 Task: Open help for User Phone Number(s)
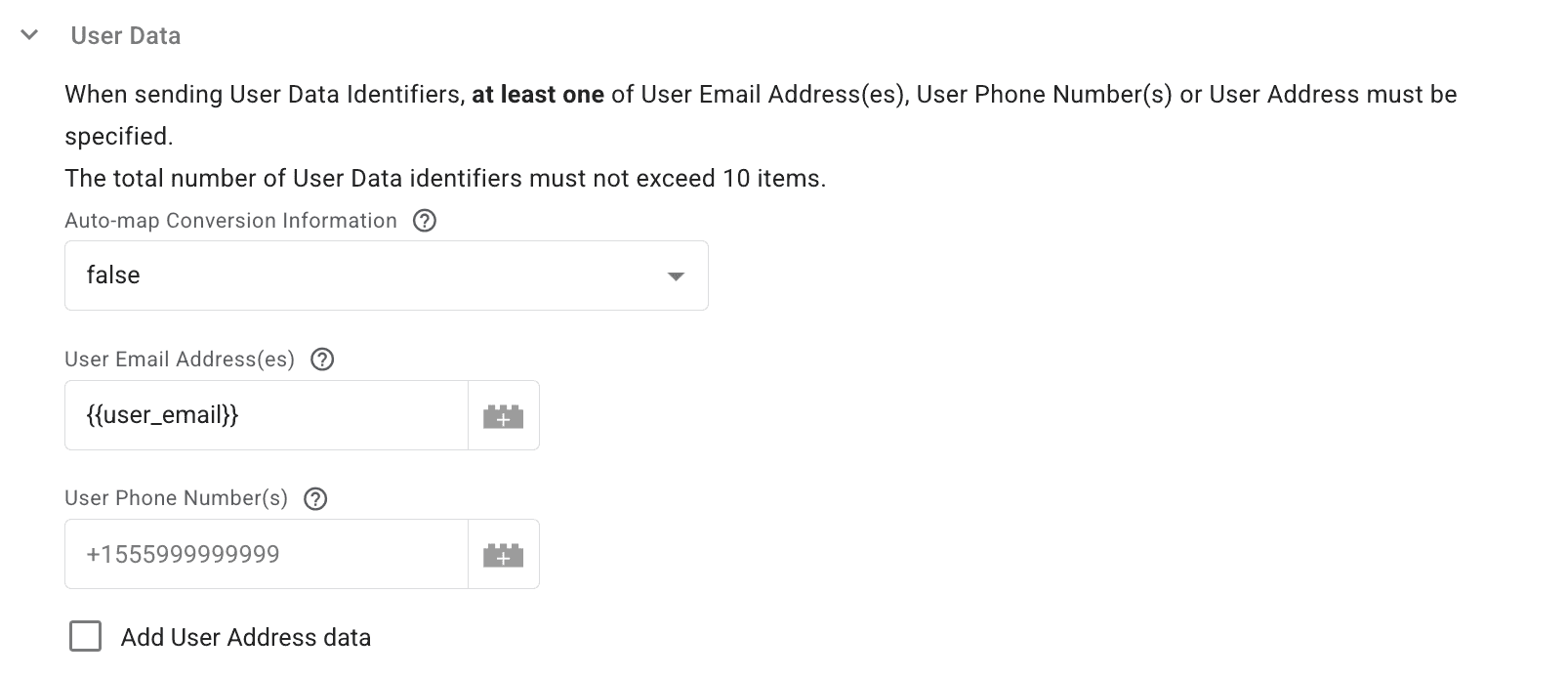(314, 498)
